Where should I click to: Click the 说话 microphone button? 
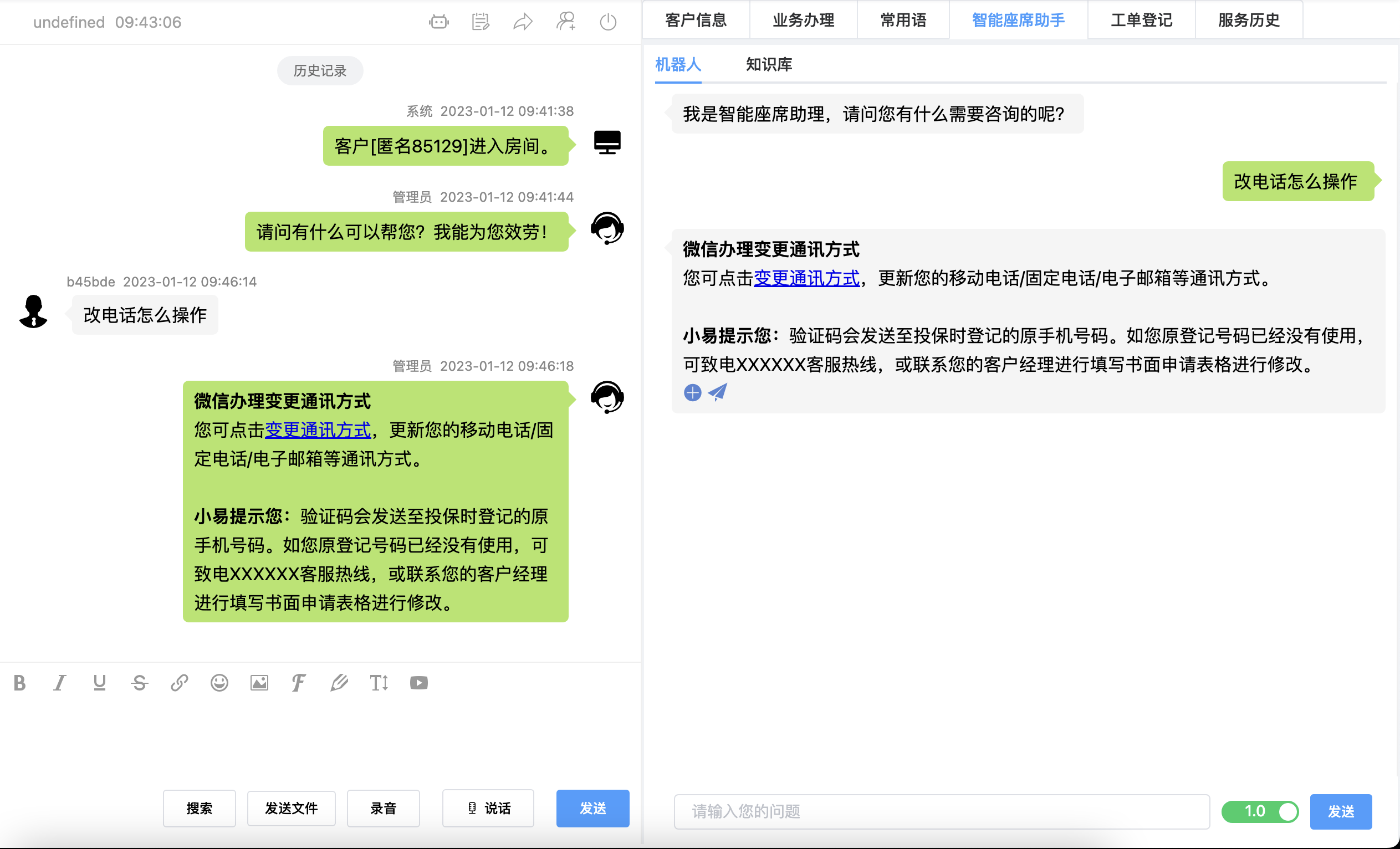coord(488,808)
